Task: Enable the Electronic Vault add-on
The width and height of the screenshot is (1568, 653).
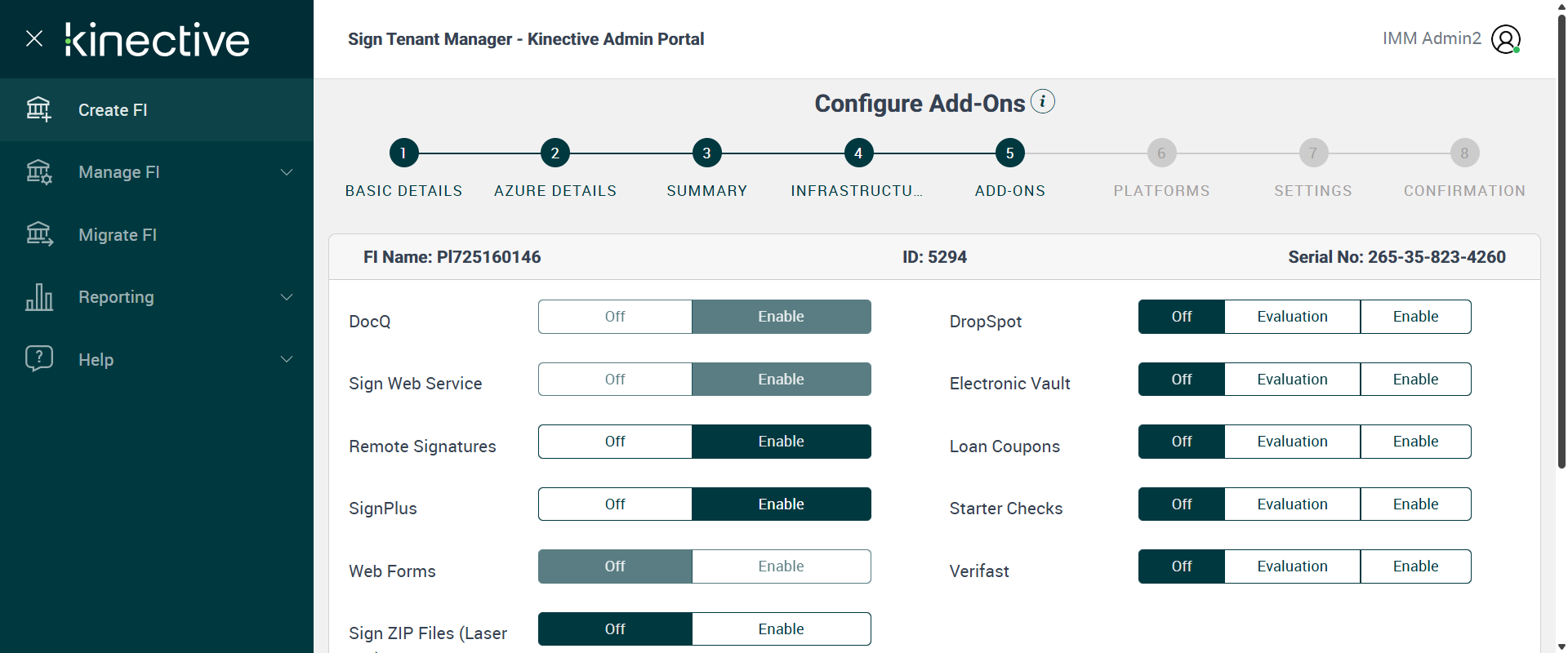Action: (x=1415, y=380)
